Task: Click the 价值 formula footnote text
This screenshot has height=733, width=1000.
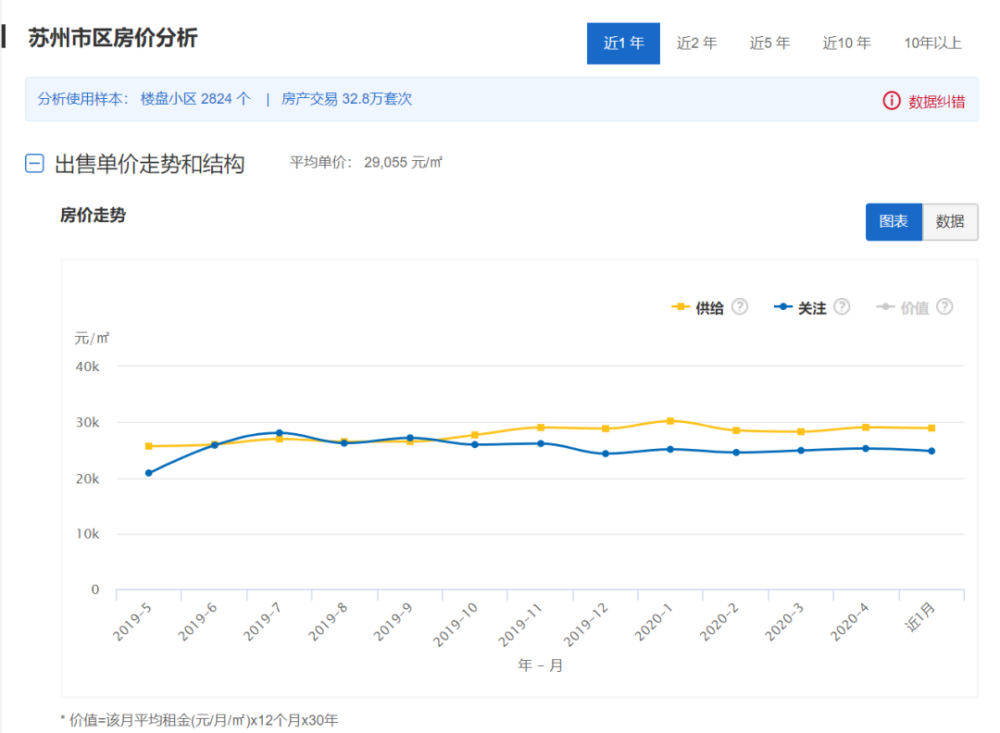Action: point(199,720)
